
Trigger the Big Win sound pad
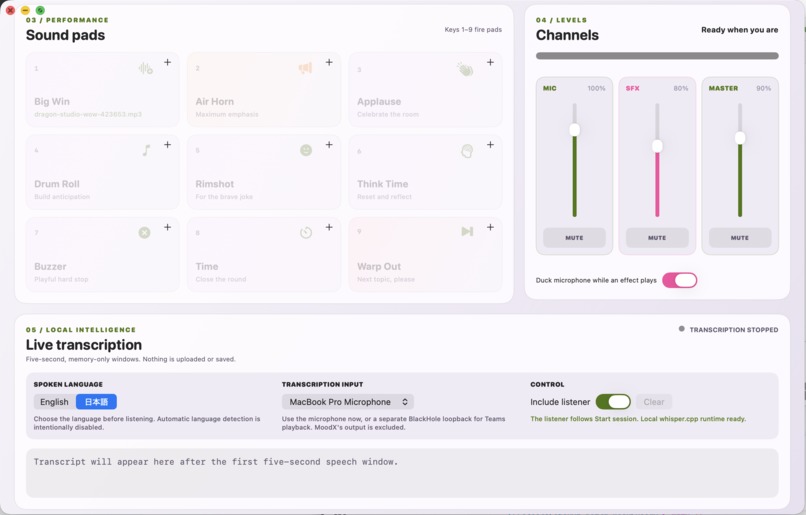(x=103, y=89)
